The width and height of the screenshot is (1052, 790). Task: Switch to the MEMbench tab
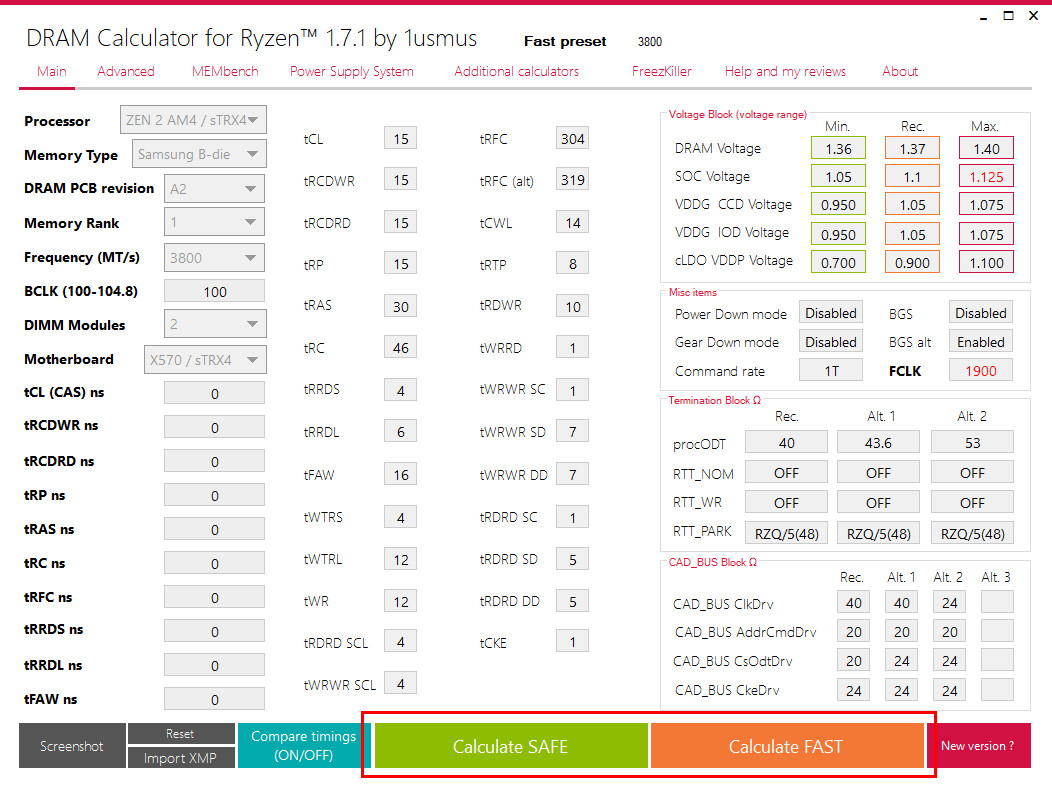click(225, 71)
